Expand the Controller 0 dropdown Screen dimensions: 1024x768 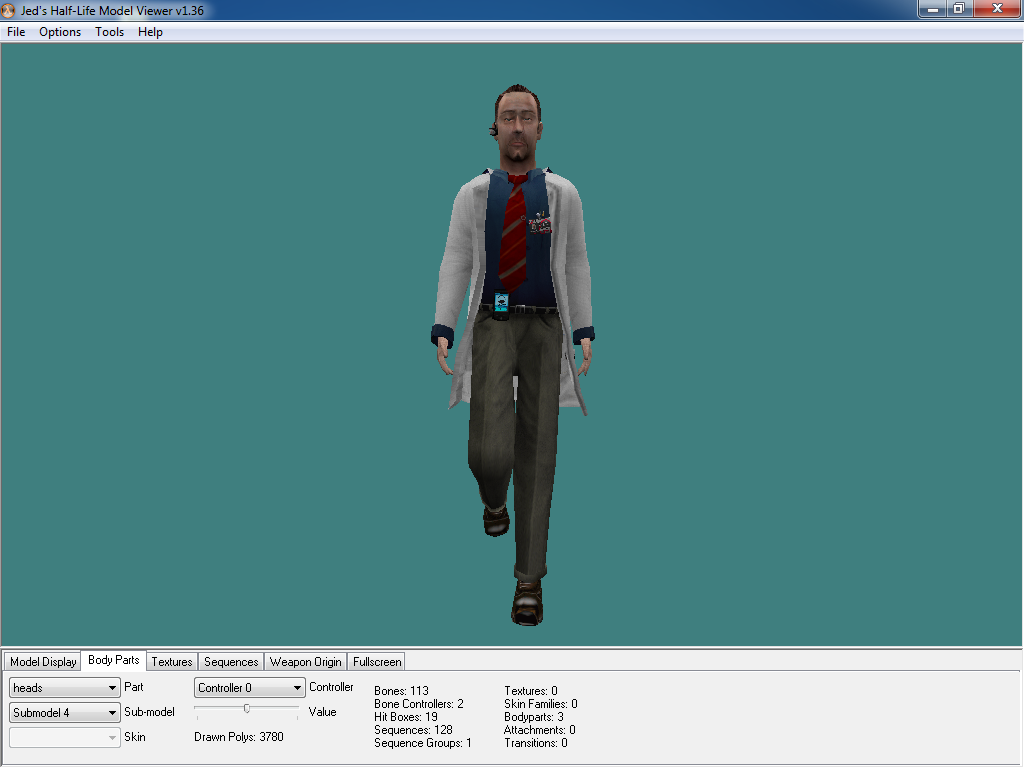coord(249,688)
